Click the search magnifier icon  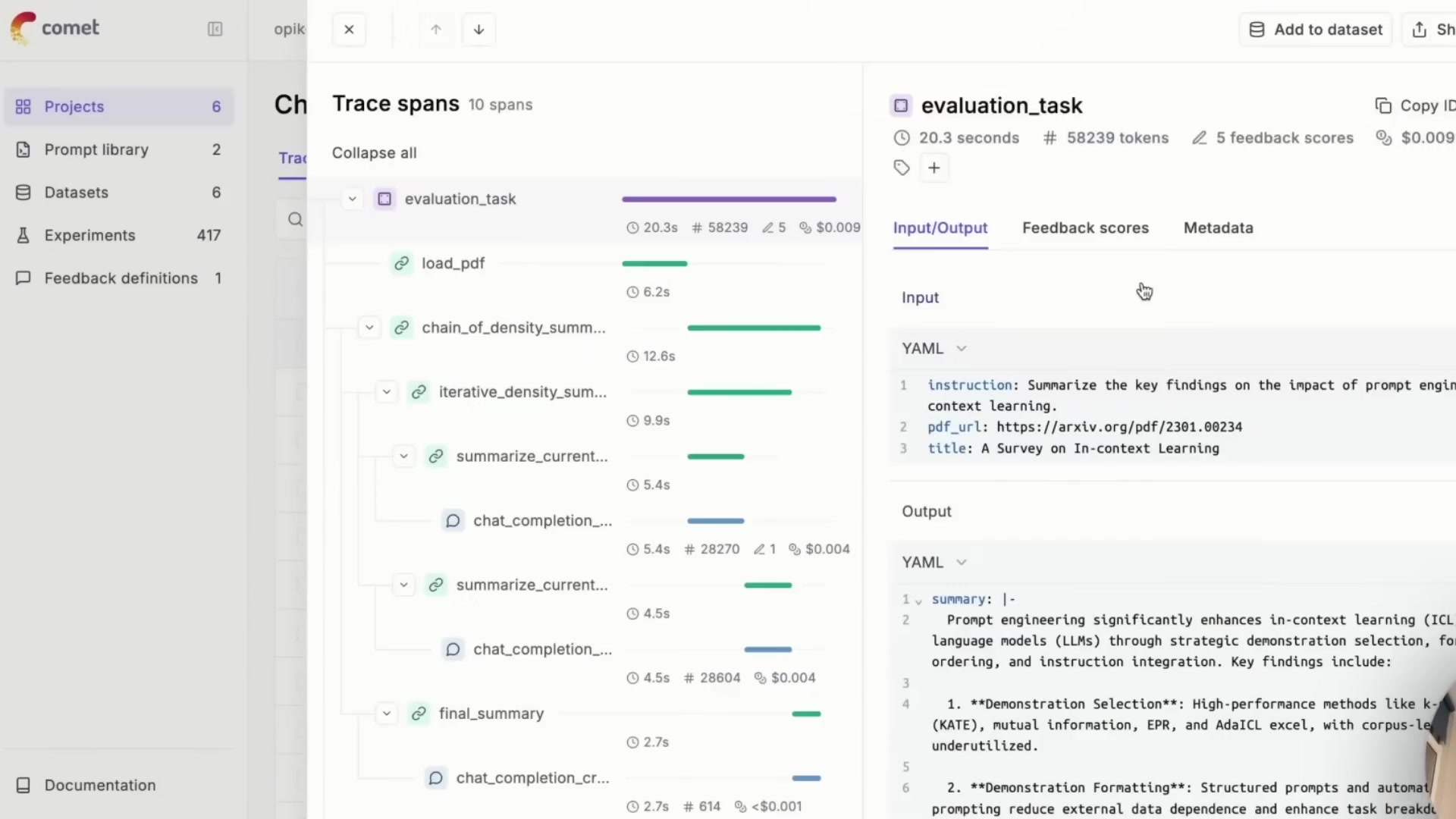pyautogui.click(x=295, y=220)
